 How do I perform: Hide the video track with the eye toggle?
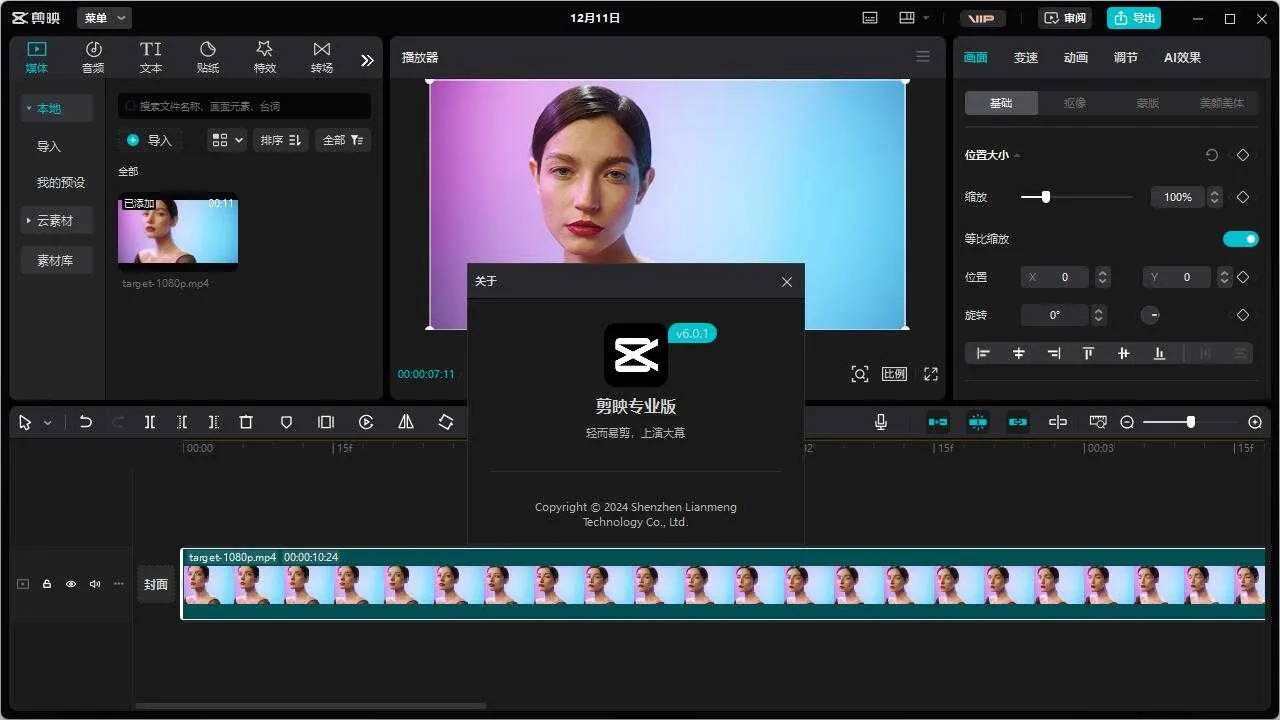pyautogui.click(x=70, y=583)
